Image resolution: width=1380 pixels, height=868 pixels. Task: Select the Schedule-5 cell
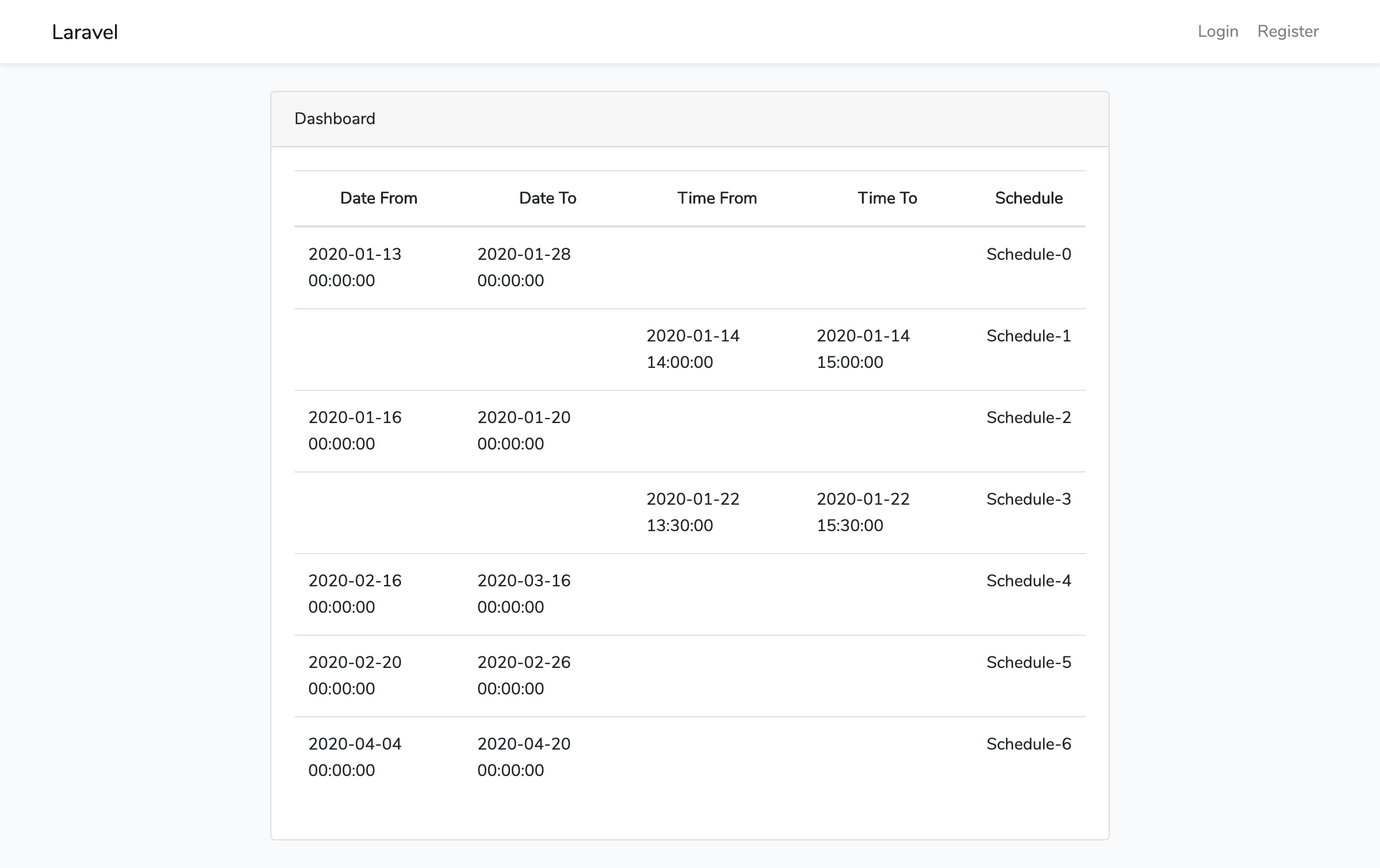click(1028, 663)
